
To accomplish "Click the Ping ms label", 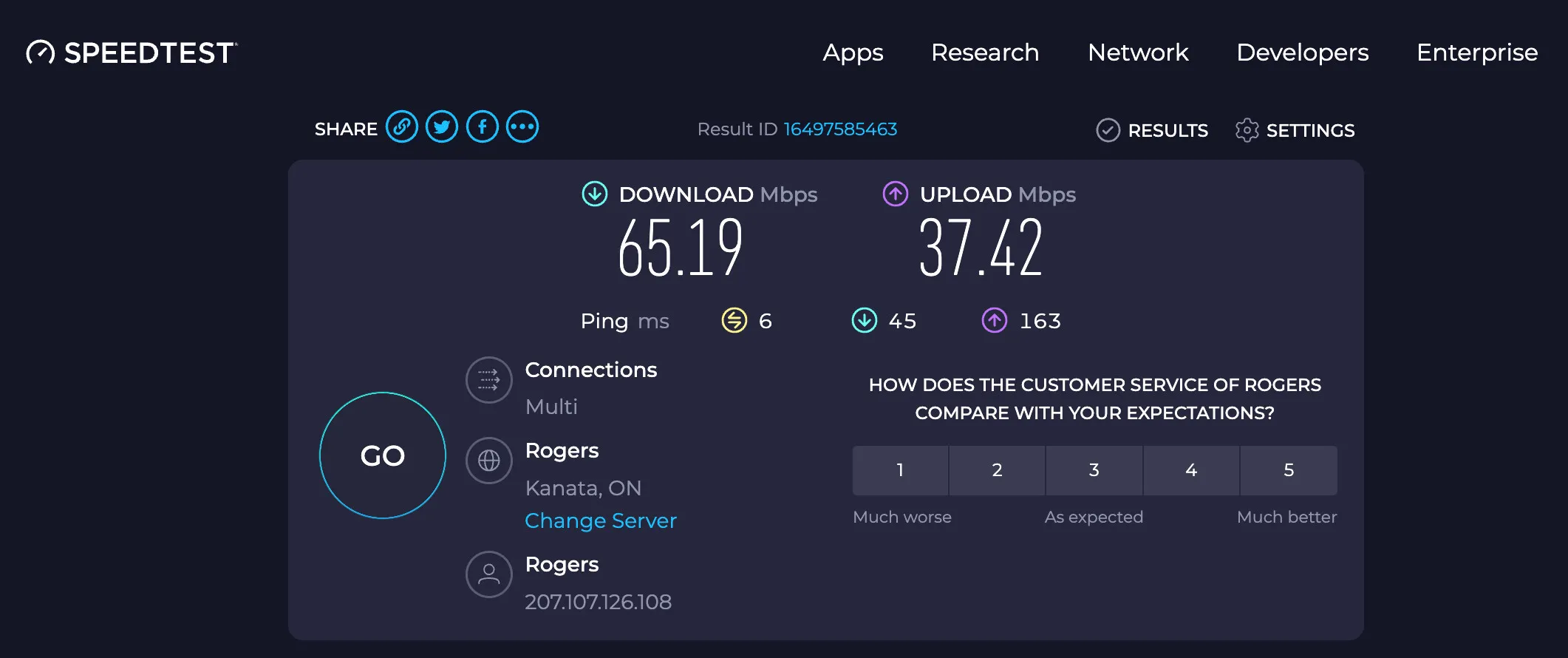I will click(x=624, y=321).
